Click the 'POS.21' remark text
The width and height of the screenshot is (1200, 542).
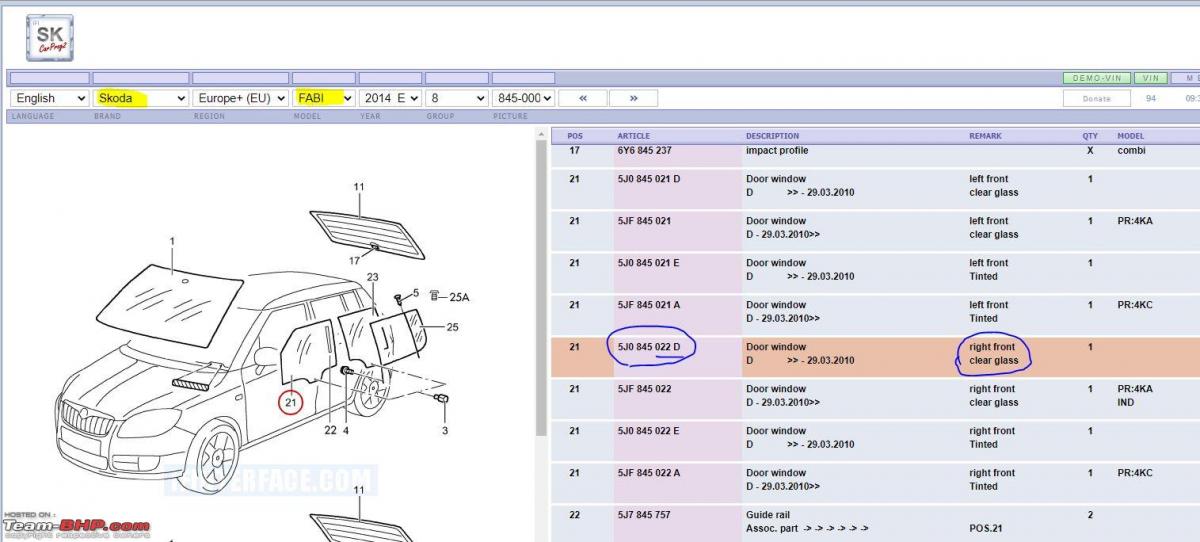(x=985, y=529)
